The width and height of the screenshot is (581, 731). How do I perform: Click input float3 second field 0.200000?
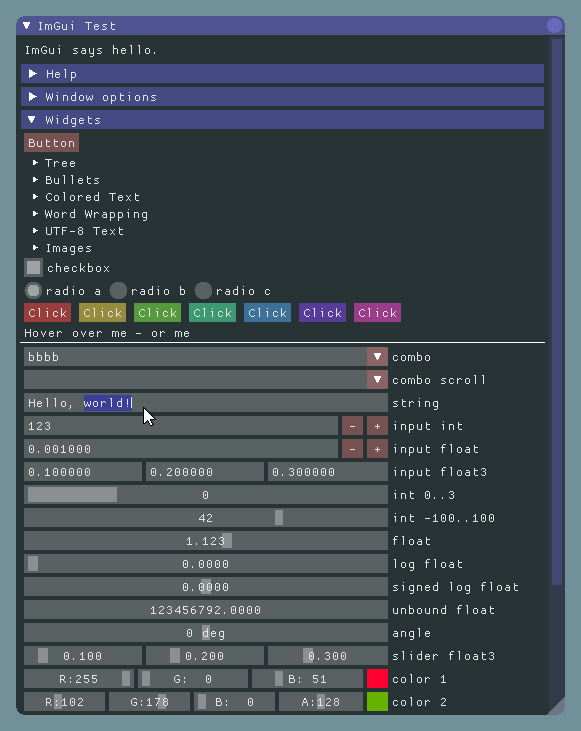click(205, 471)
